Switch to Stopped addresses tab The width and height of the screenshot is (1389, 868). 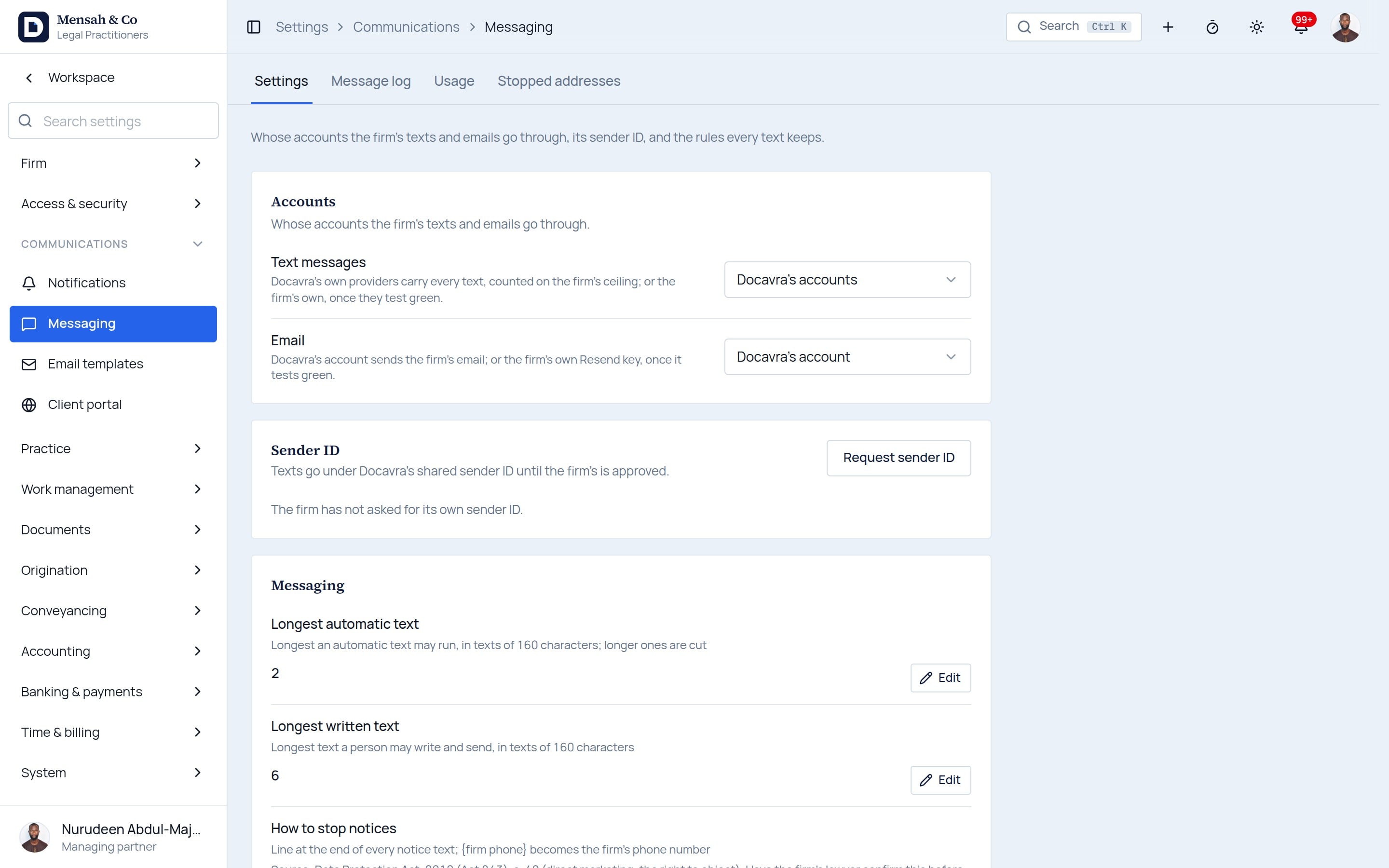coord(558,81)
